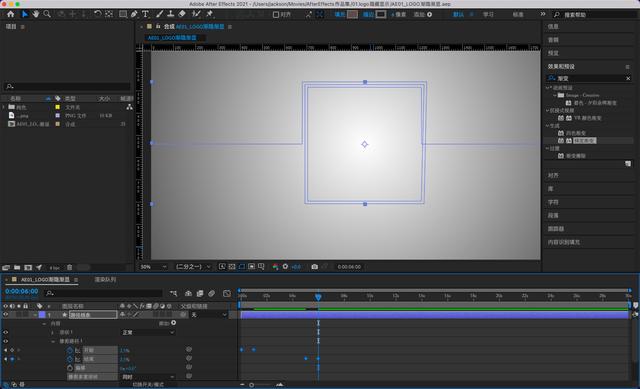Create new folder in Project panel

(x=17, y=267)
